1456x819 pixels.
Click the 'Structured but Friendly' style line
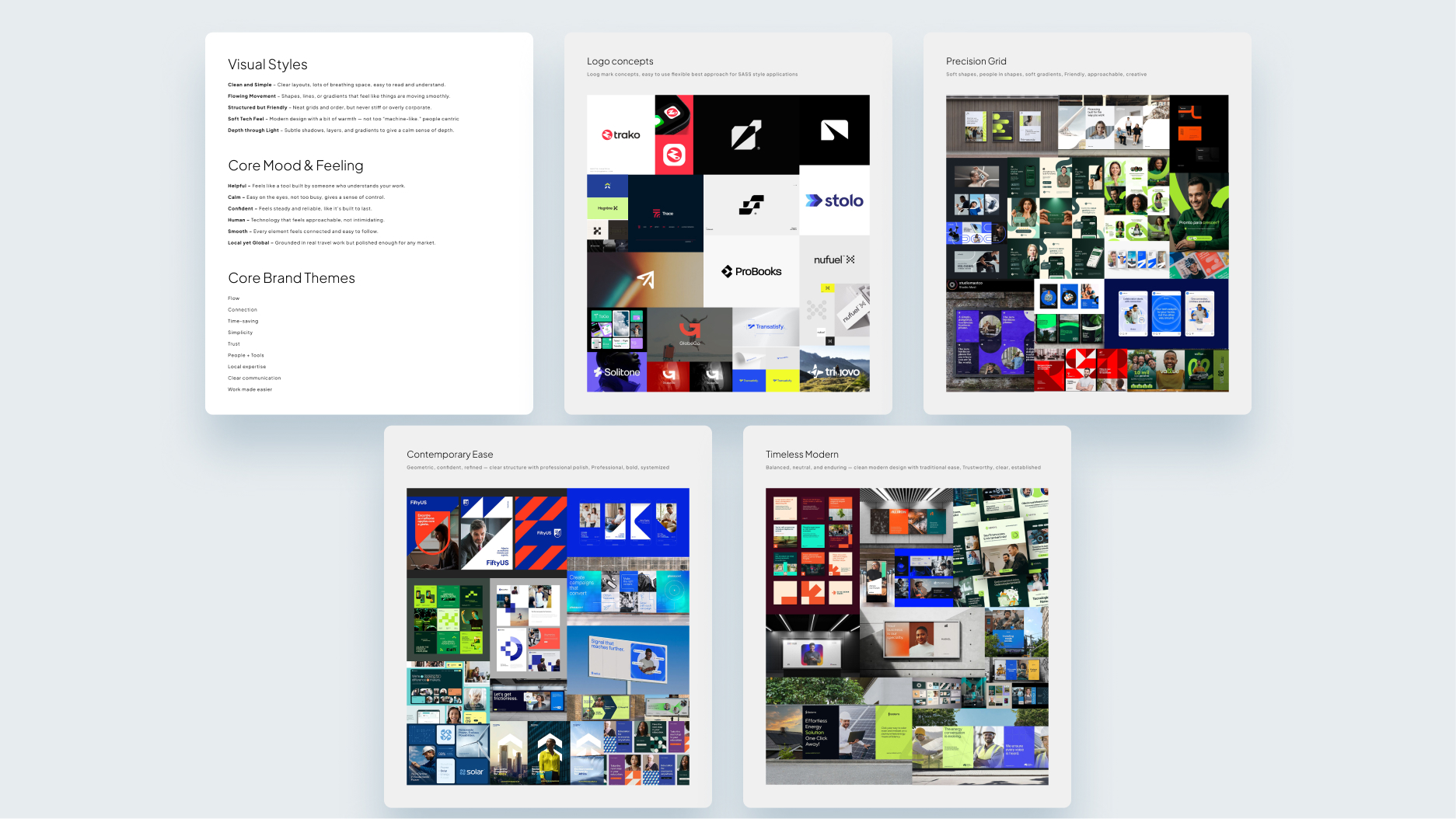coord(330,108)
